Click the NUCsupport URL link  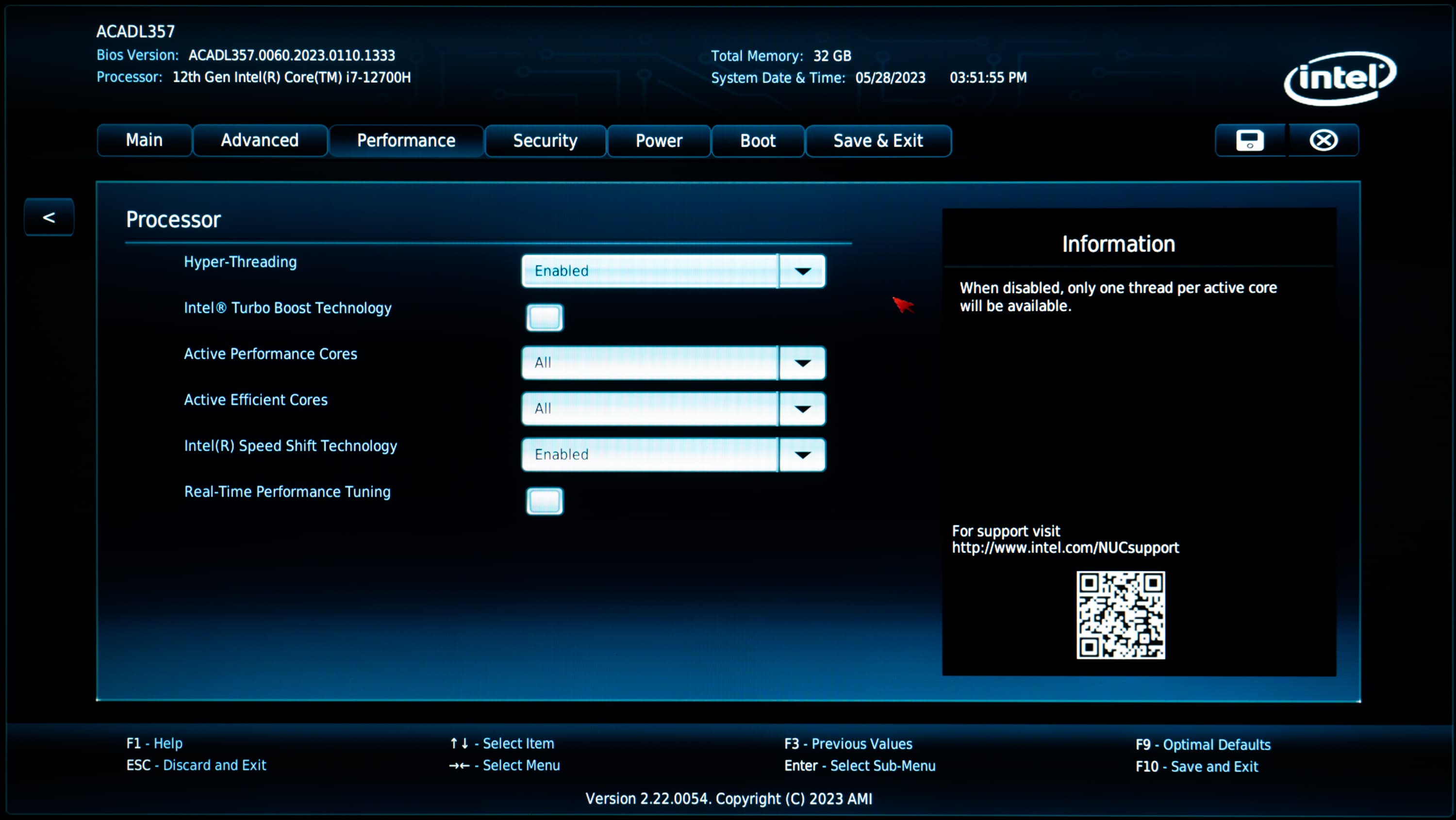coord(1065,548)
